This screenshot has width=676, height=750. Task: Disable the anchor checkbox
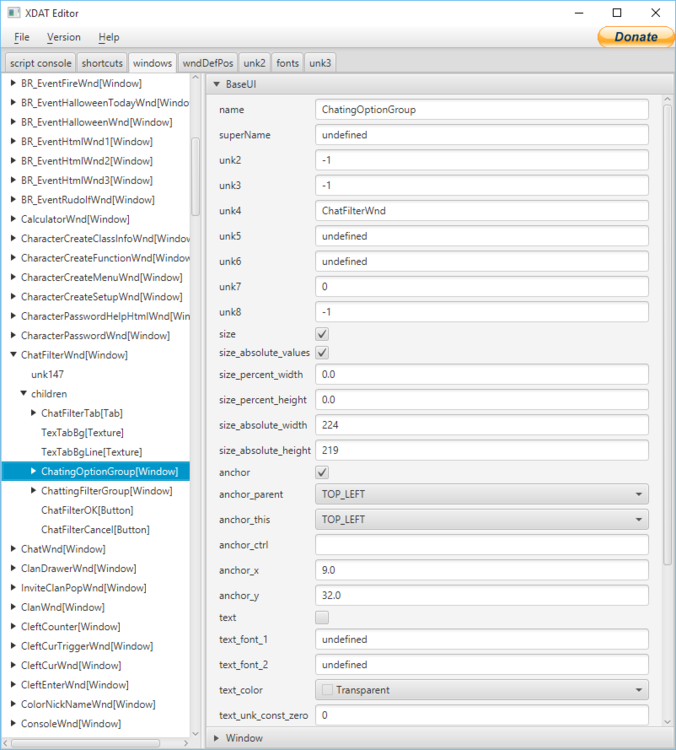coord(322,472)
